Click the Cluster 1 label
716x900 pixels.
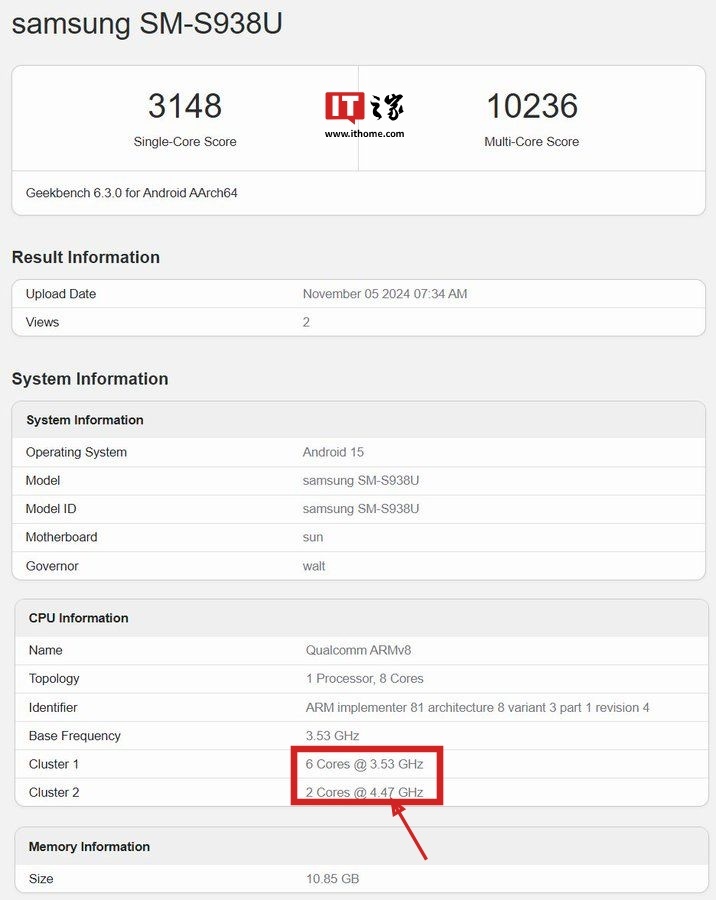(x=54, y=764)
